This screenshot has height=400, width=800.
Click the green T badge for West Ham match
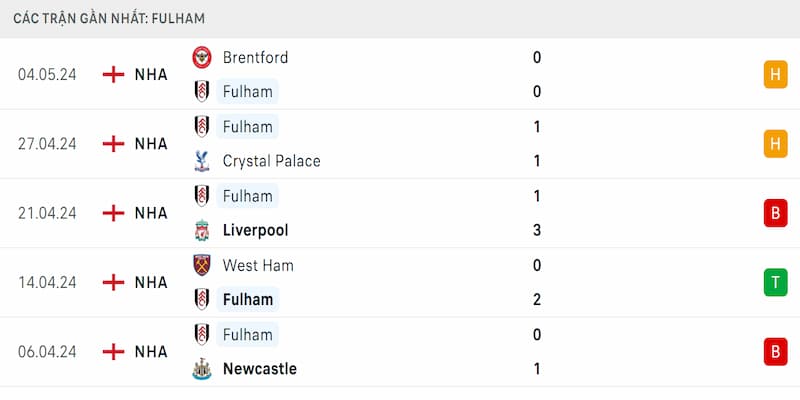[x=775, y=282]
